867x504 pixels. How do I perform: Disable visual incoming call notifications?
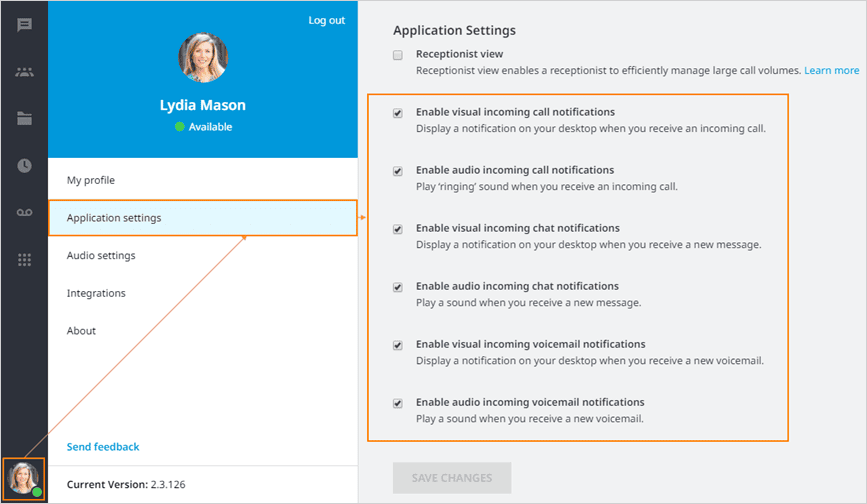[398, 113]
